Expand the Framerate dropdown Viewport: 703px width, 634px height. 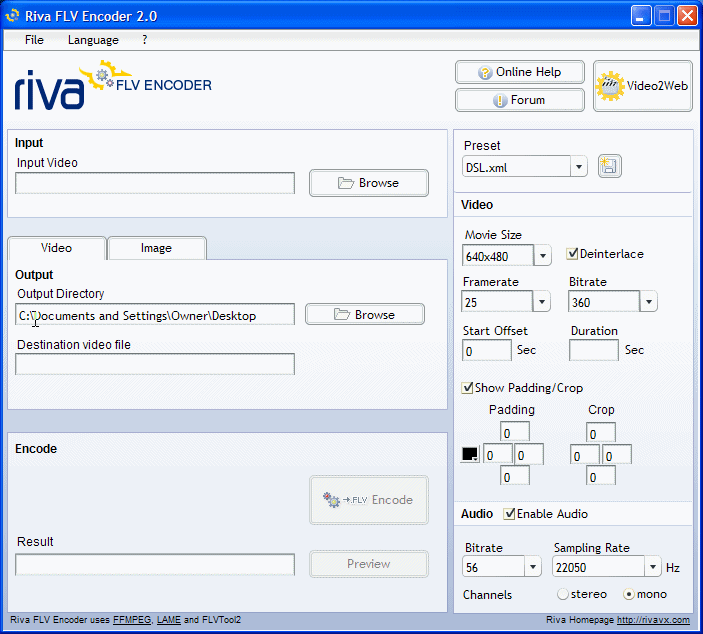pos(542,301)
